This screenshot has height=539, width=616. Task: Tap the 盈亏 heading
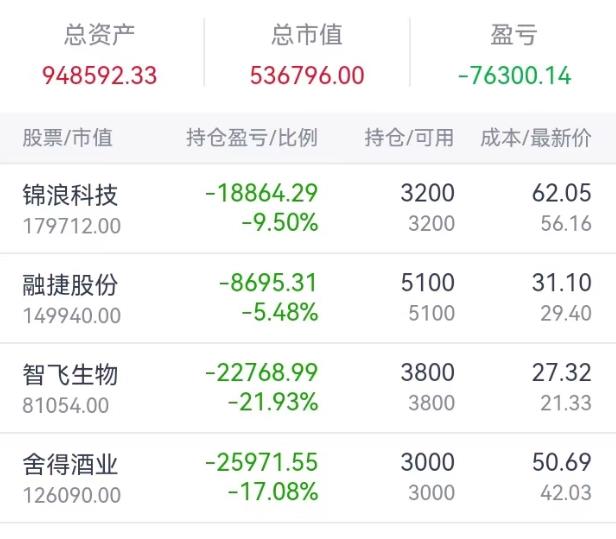(514, 36)
